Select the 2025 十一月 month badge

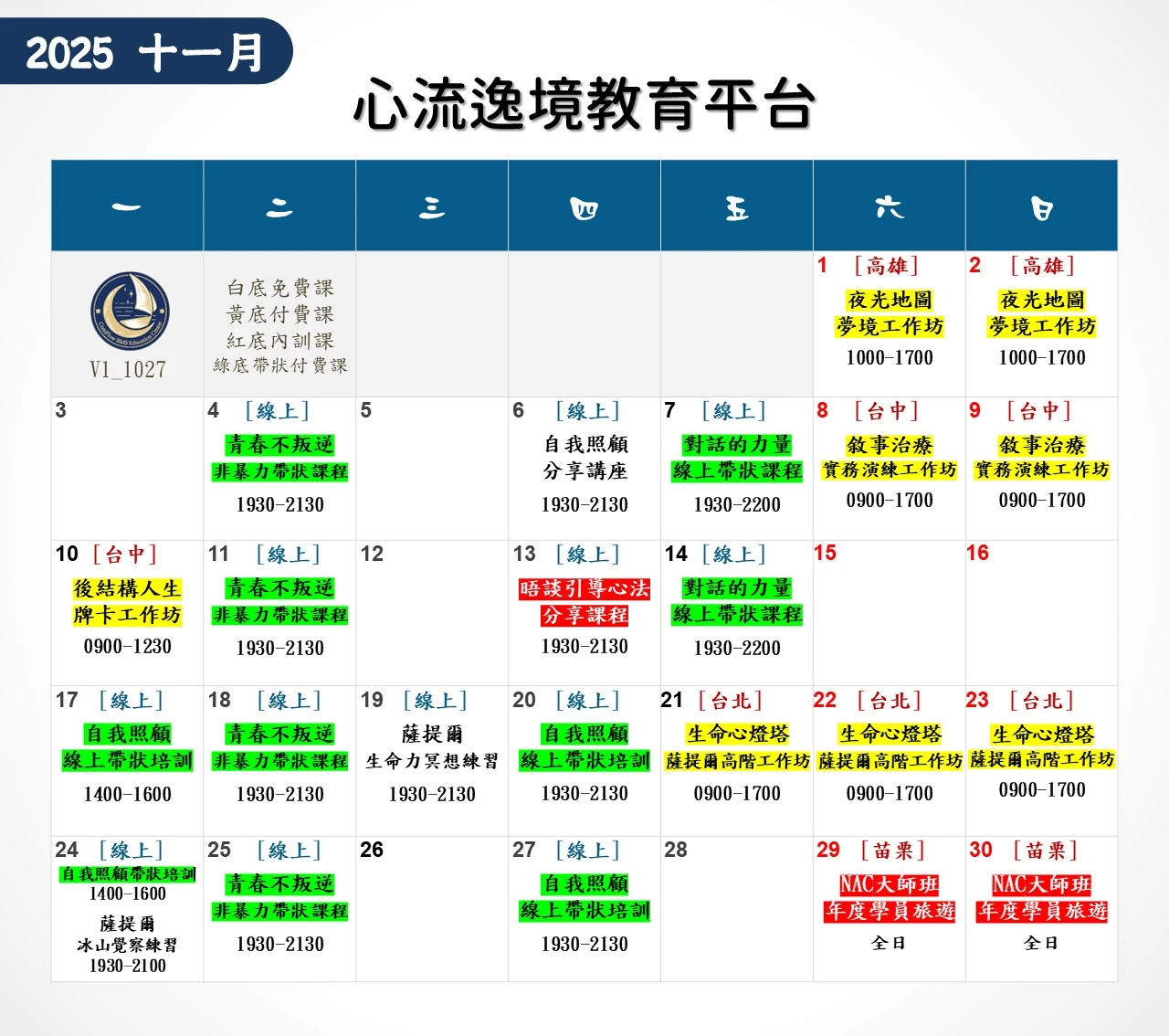pos(145,52)
